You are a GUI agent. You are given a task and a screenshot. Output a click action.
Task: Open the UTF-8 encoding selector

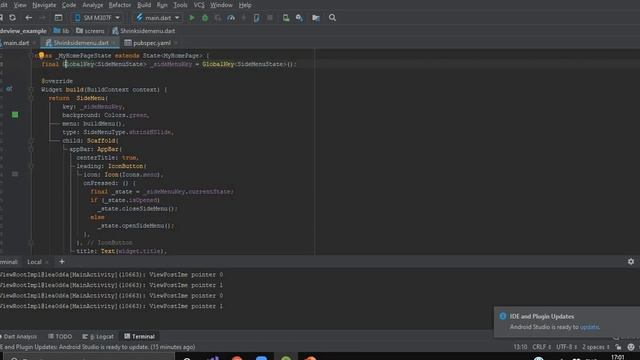point(567,347)
